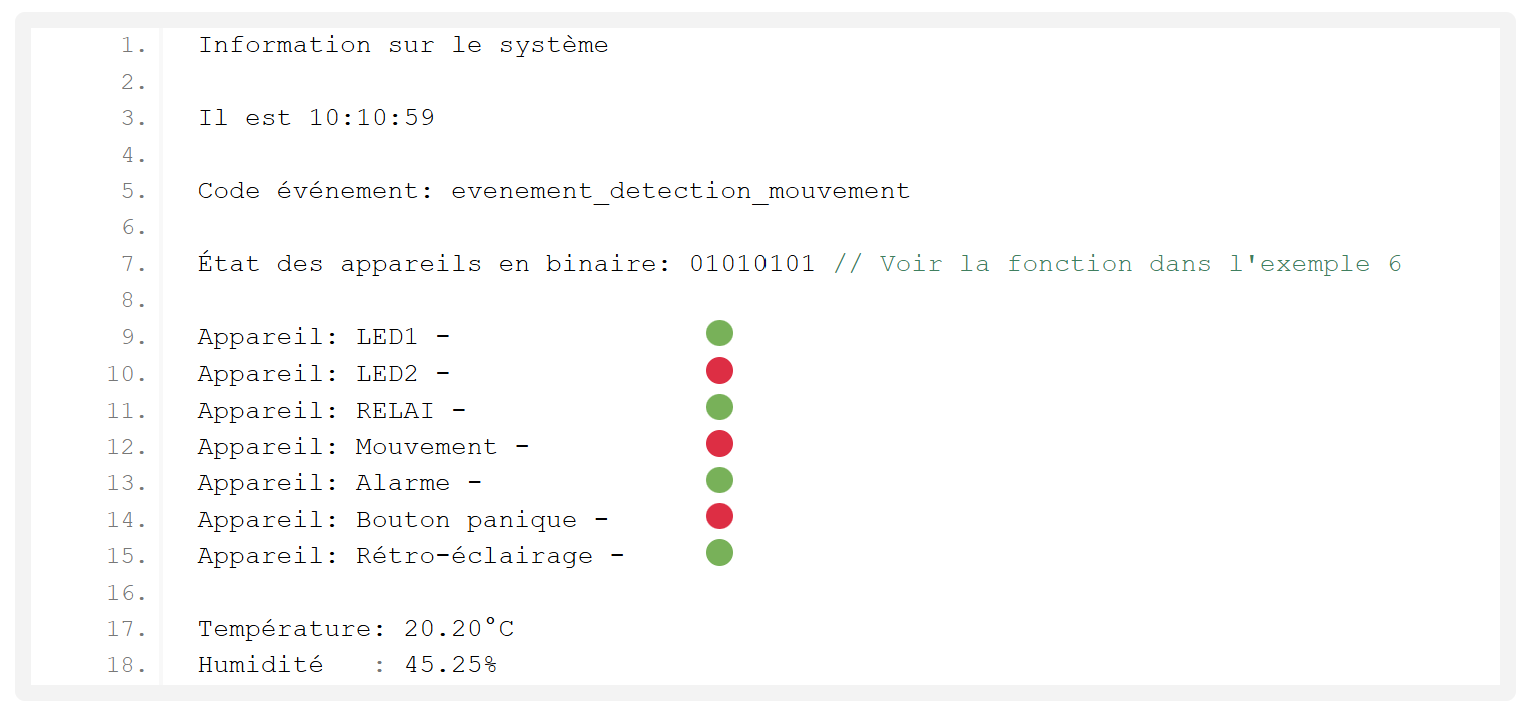Click the green status dot for LED1

coord(719,334)
